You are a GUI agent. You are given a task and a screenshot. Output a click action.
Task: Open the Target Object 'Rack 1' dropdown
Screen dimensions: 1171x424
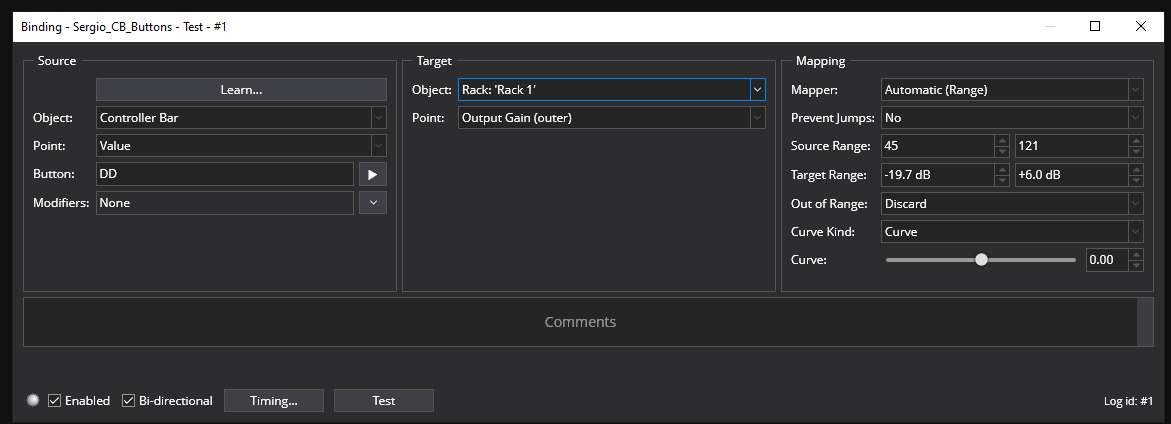point(757,90)
